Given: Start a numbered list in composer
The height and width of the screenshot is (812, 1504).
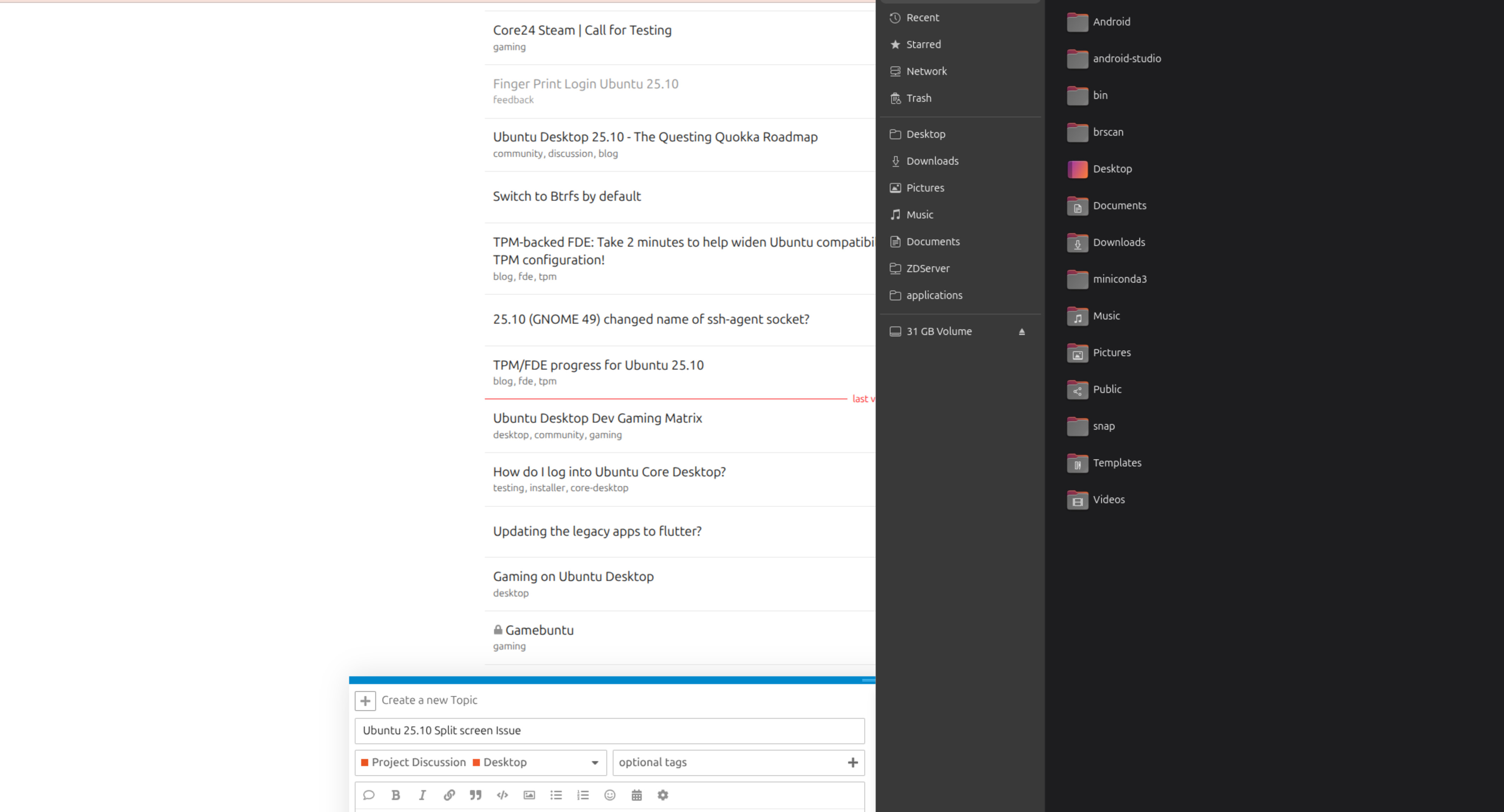Looking at the screenshot, I should click(583, 795).
